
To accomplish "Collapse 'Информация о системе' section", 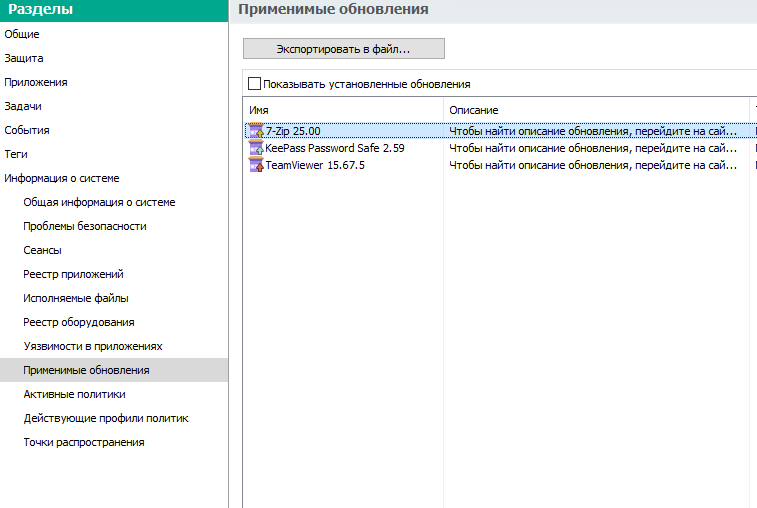I will [62, 178].
